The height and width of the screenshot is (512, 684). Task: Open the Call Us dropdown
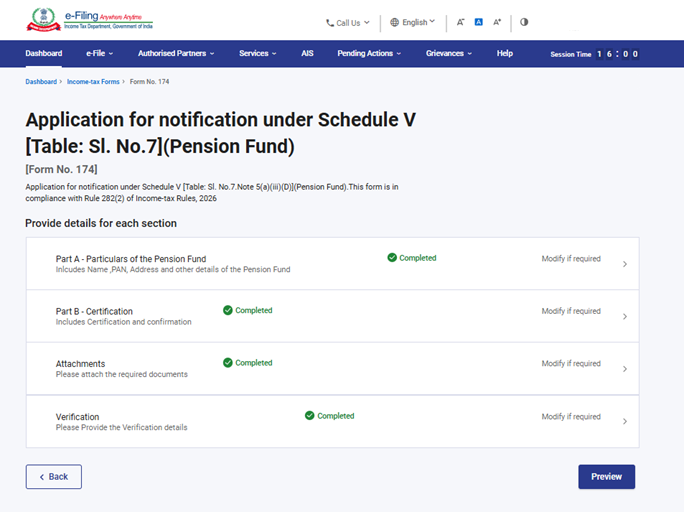[348, 22]
